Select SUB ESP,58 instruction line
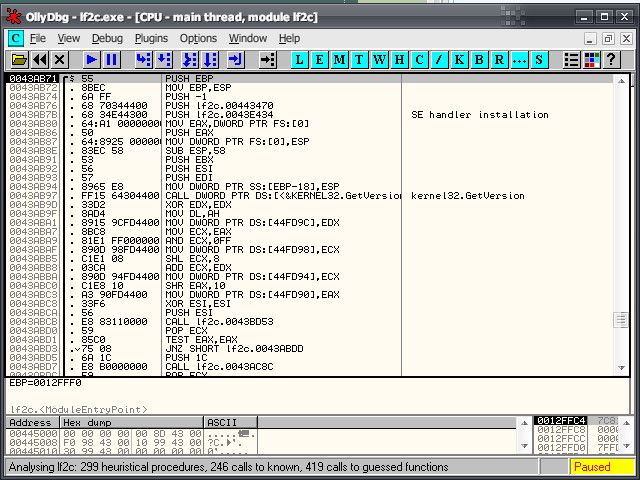Viewport: 640px width, 480px height. pyautogui.click(x=309, y=151)
